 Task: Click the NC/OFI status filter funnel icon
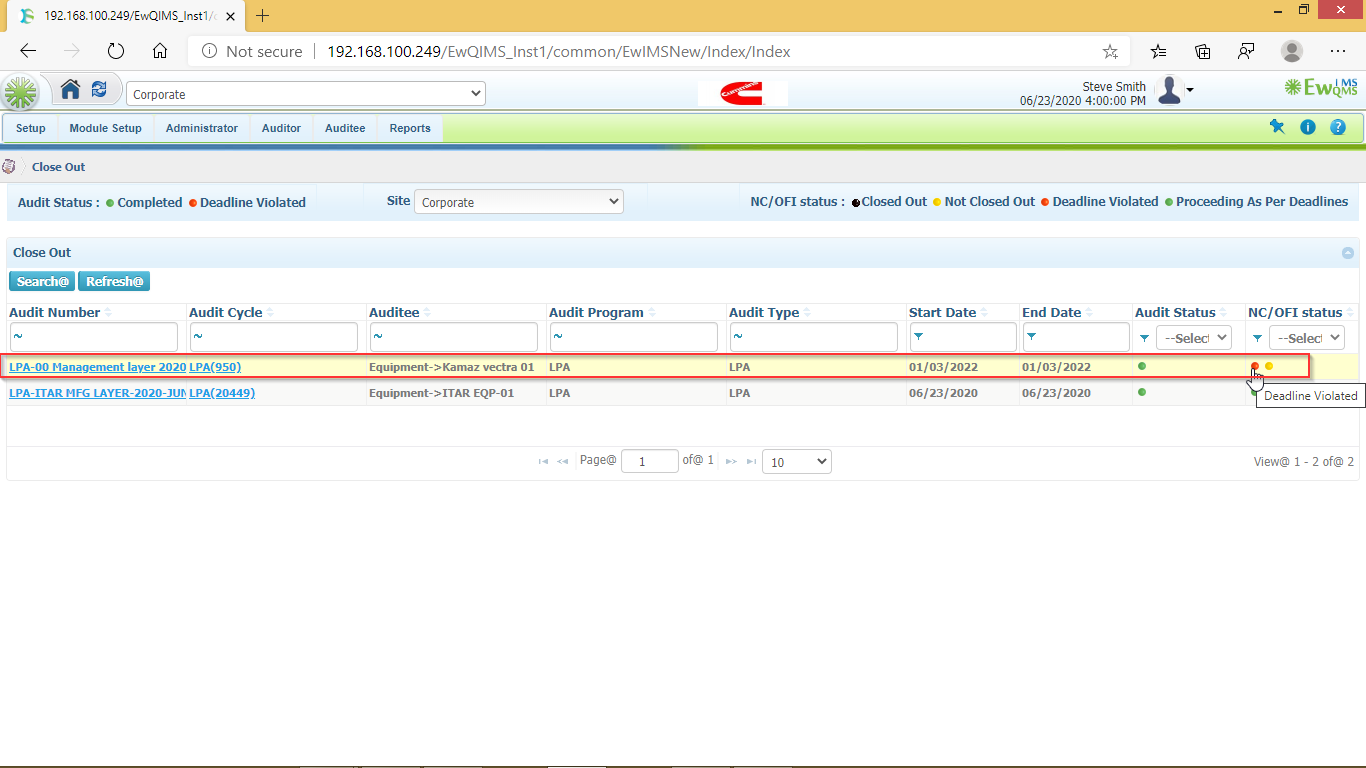tap(1257, 338)
